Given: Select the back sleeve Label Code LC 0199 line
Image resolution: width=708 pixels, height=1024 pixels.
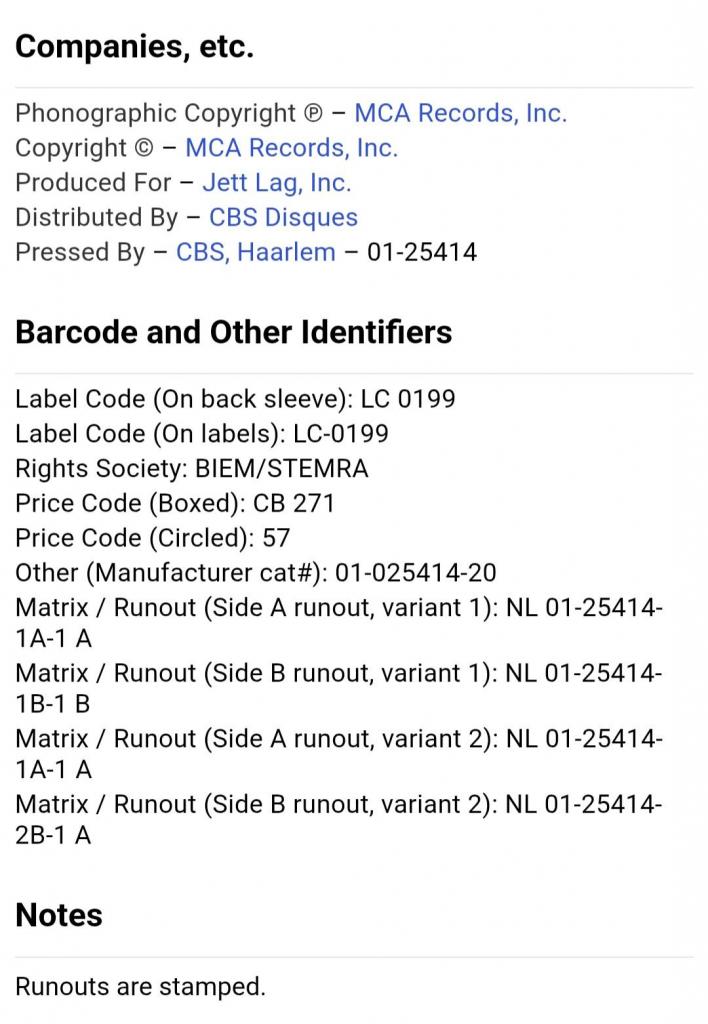Looking at the screenshot, I should tap(235, 399).
